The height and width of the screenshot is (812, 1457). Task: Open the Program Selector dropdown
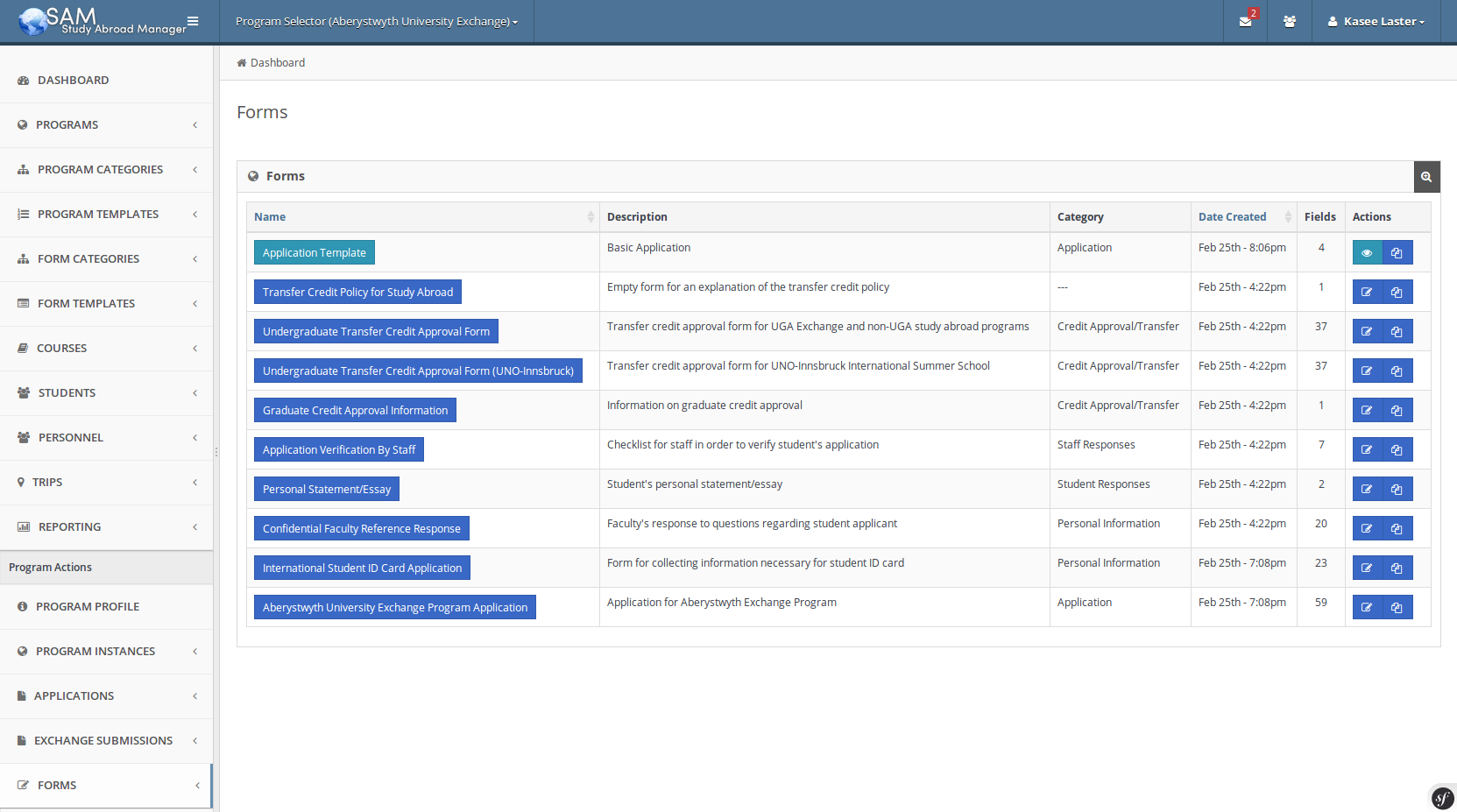[377, 21]
